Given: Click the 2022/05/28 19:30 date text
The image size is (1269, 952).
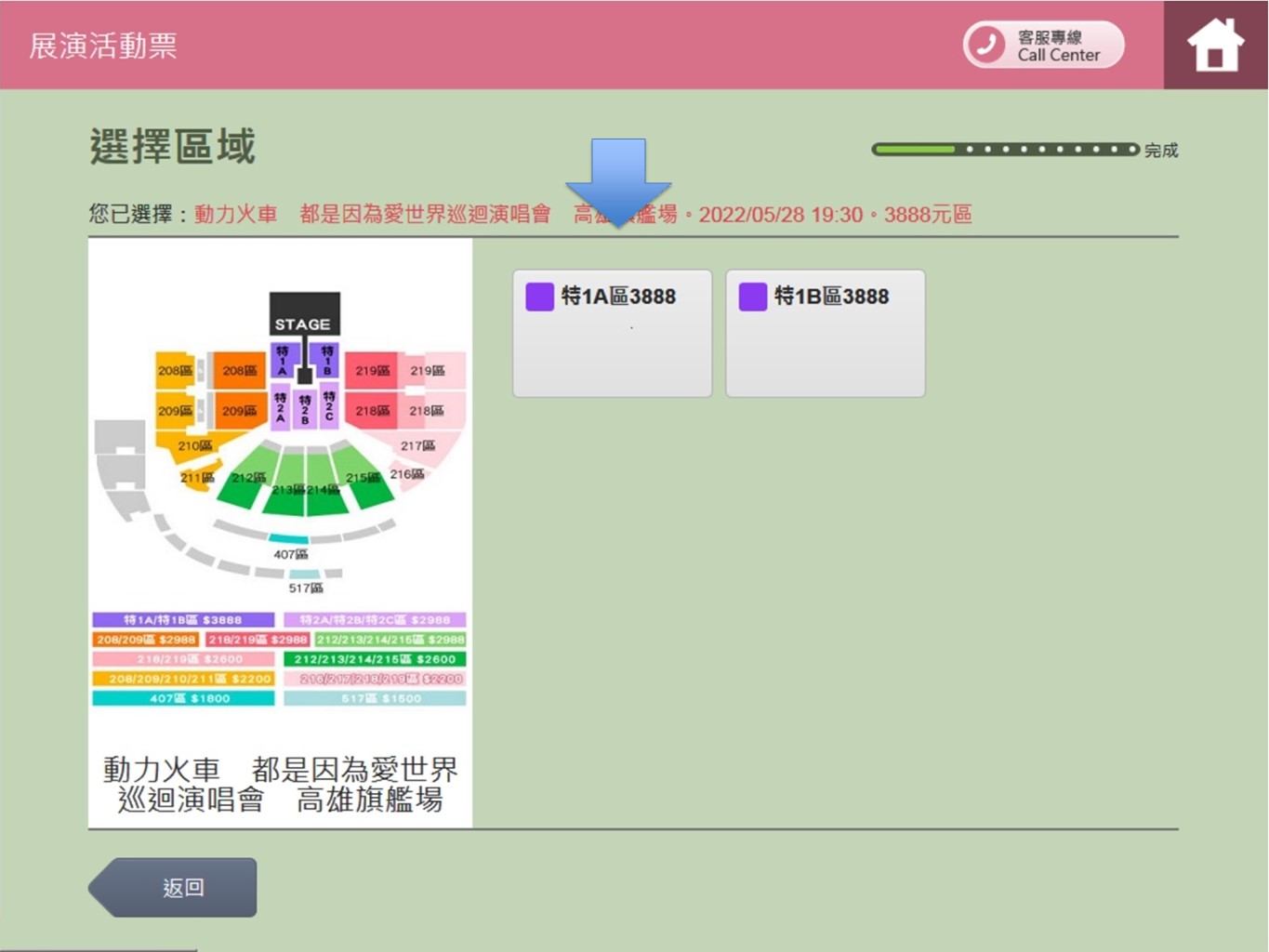Looking at the screenshot, I should [x=781, y=215].
